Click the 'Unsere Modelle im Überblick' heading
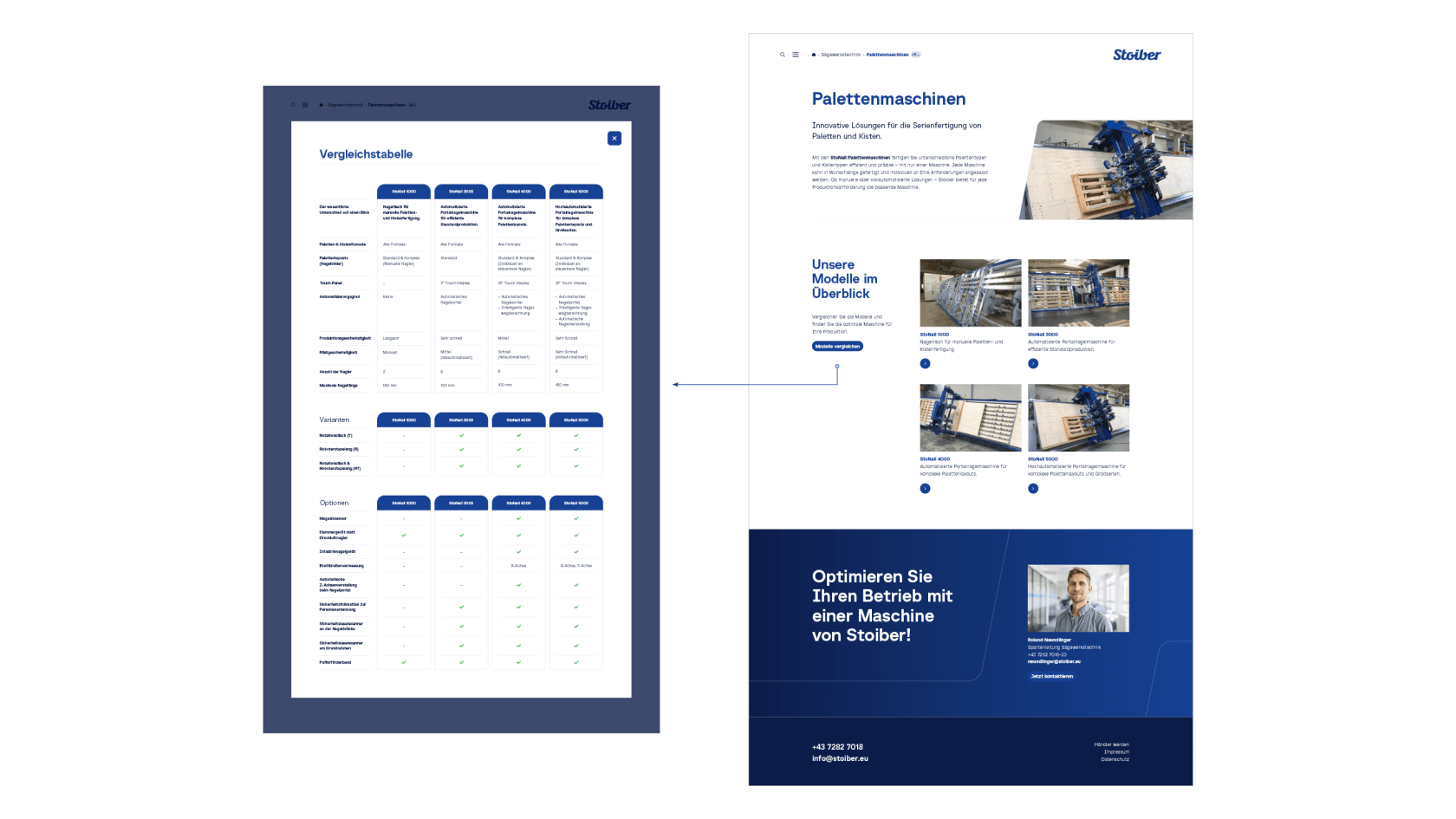The image size is (1456, 819). pyautogui.click(x=845, y=279)
